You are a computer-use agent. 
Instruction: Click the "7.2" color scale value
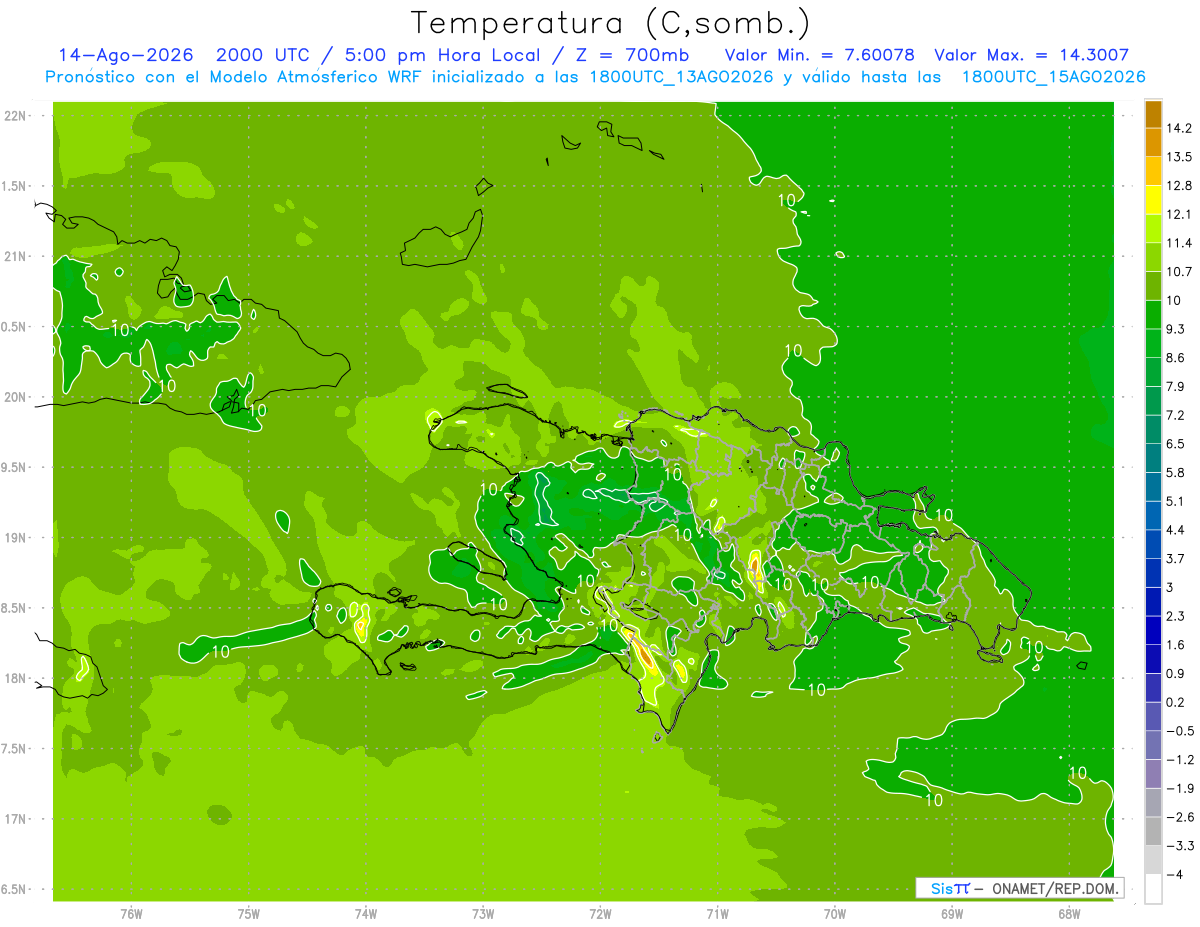pos(1176,415)
